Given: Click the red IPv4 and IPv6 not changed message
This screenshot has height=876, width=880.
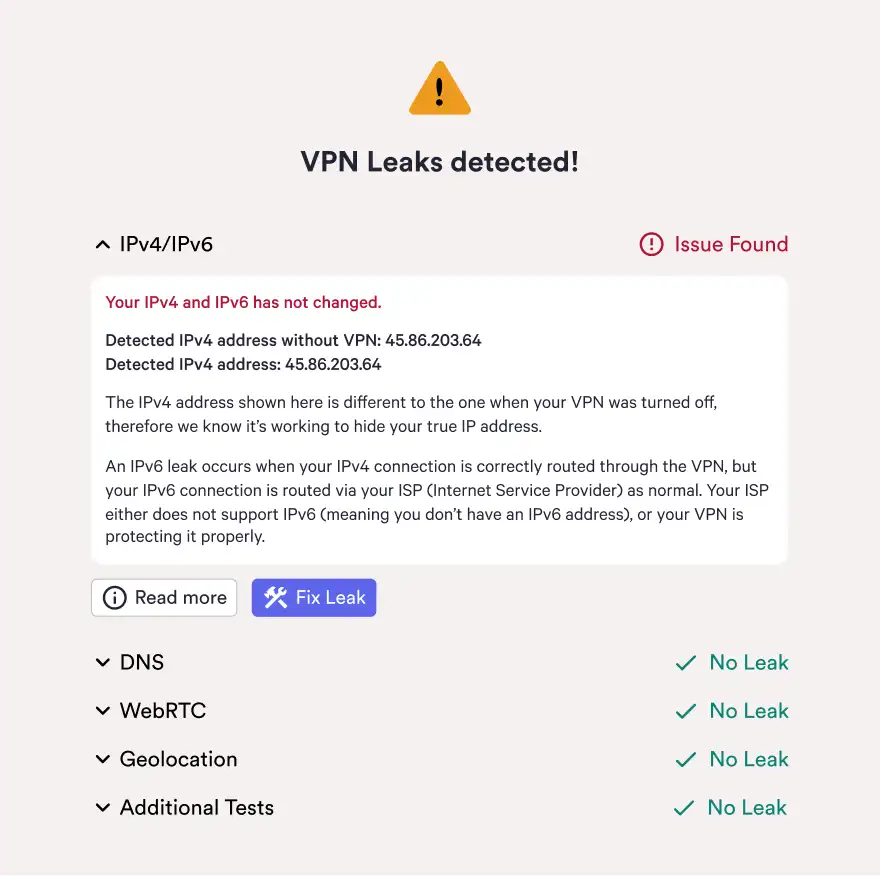Looking at the screenshot, I should (243, 302).
